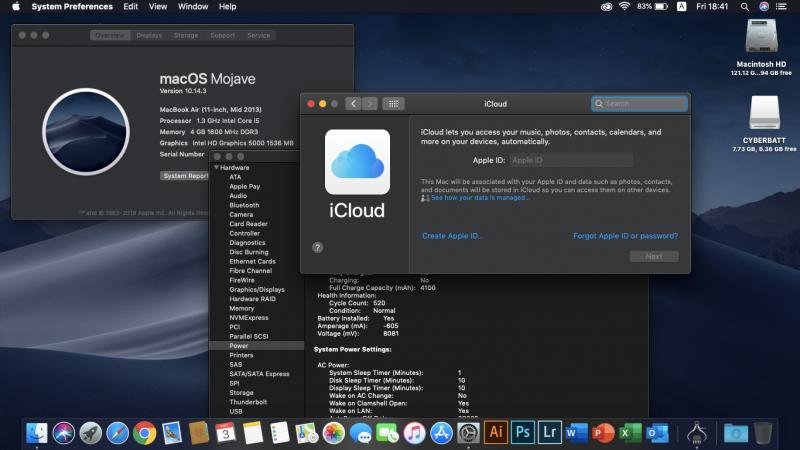
Task: Select Power in System Report sidebar
Action: 257,345
